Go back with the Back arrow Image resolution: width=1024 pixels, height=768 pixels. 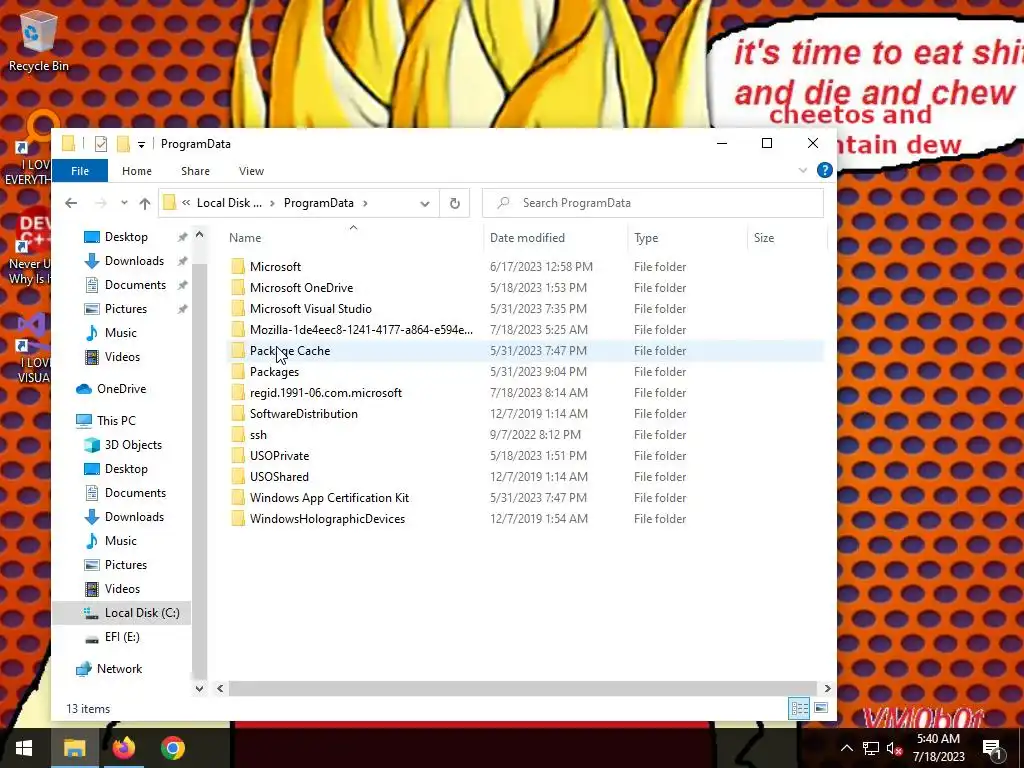71,203
